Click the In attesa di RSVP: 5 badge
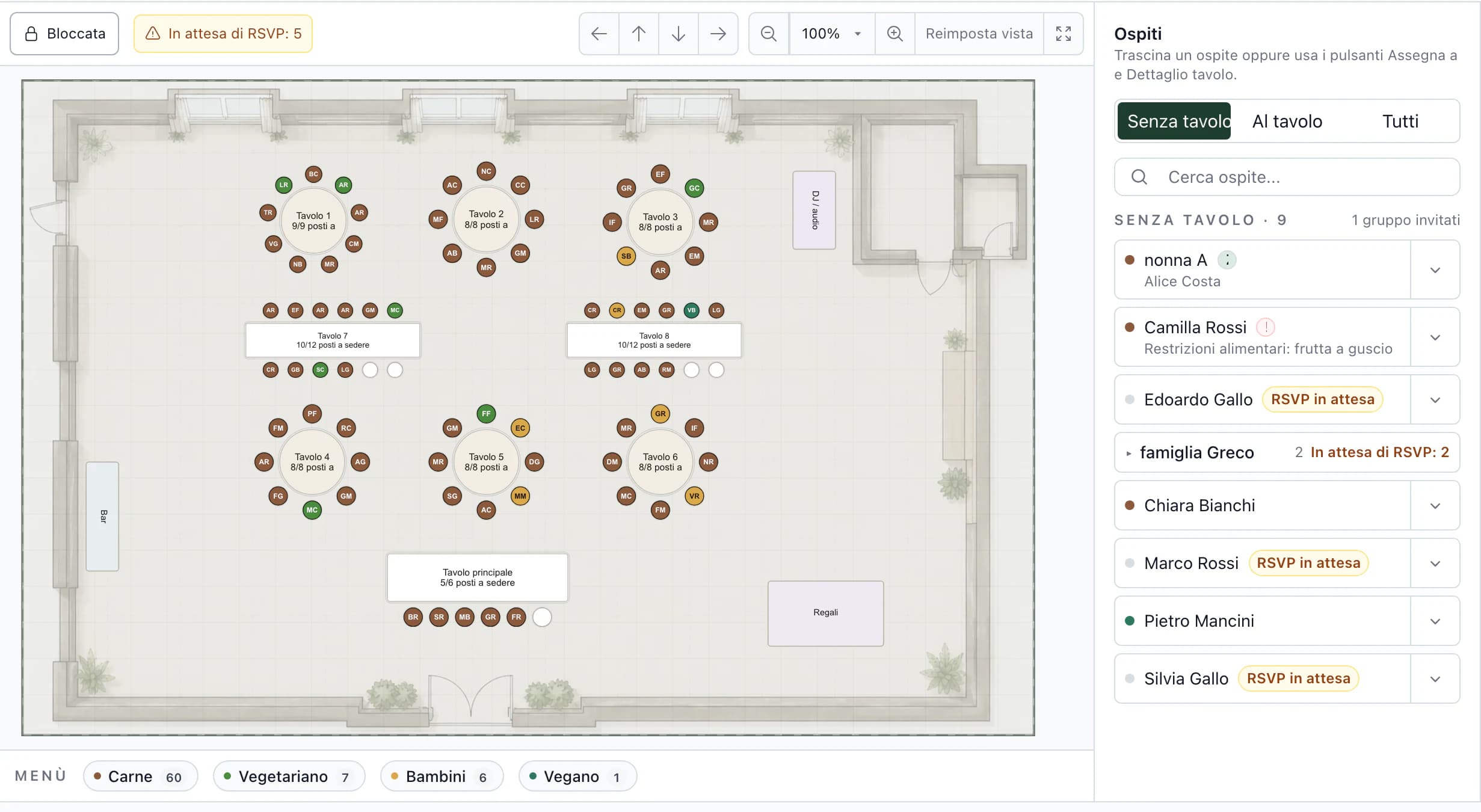The image size is (1481, 812). (223, 34)
